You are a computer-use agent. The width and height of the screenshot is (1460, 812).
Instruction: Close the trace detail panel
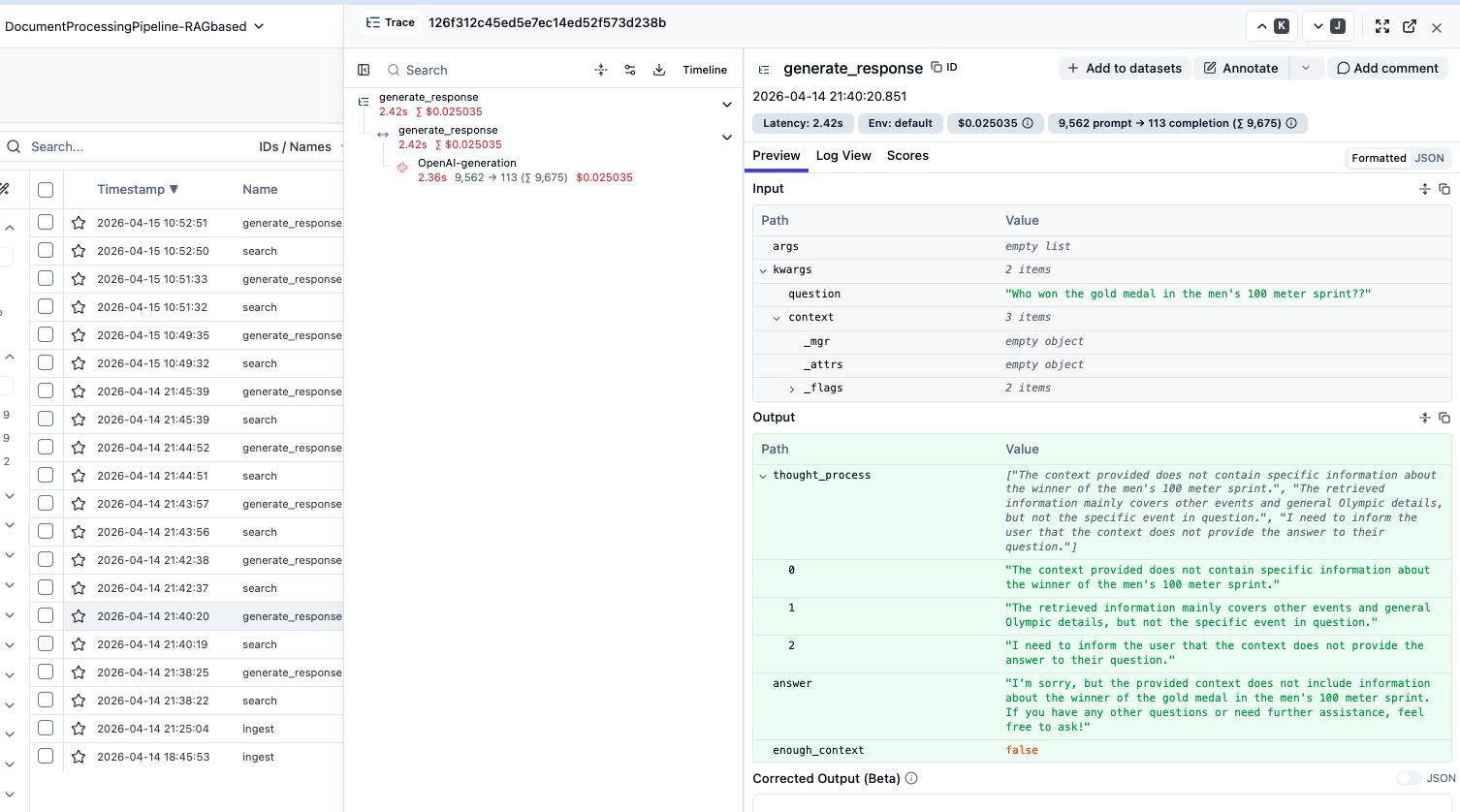point(1437,28)
